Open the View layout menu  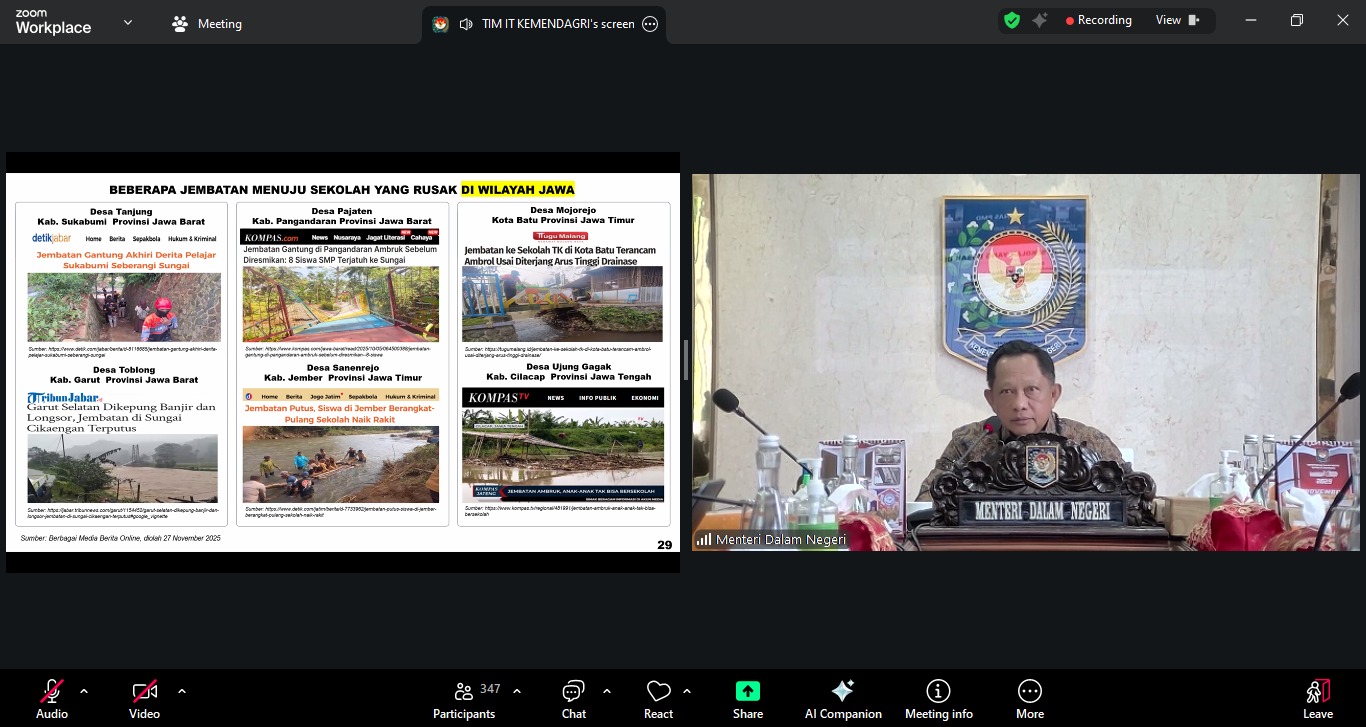(x=1177, y=20)
